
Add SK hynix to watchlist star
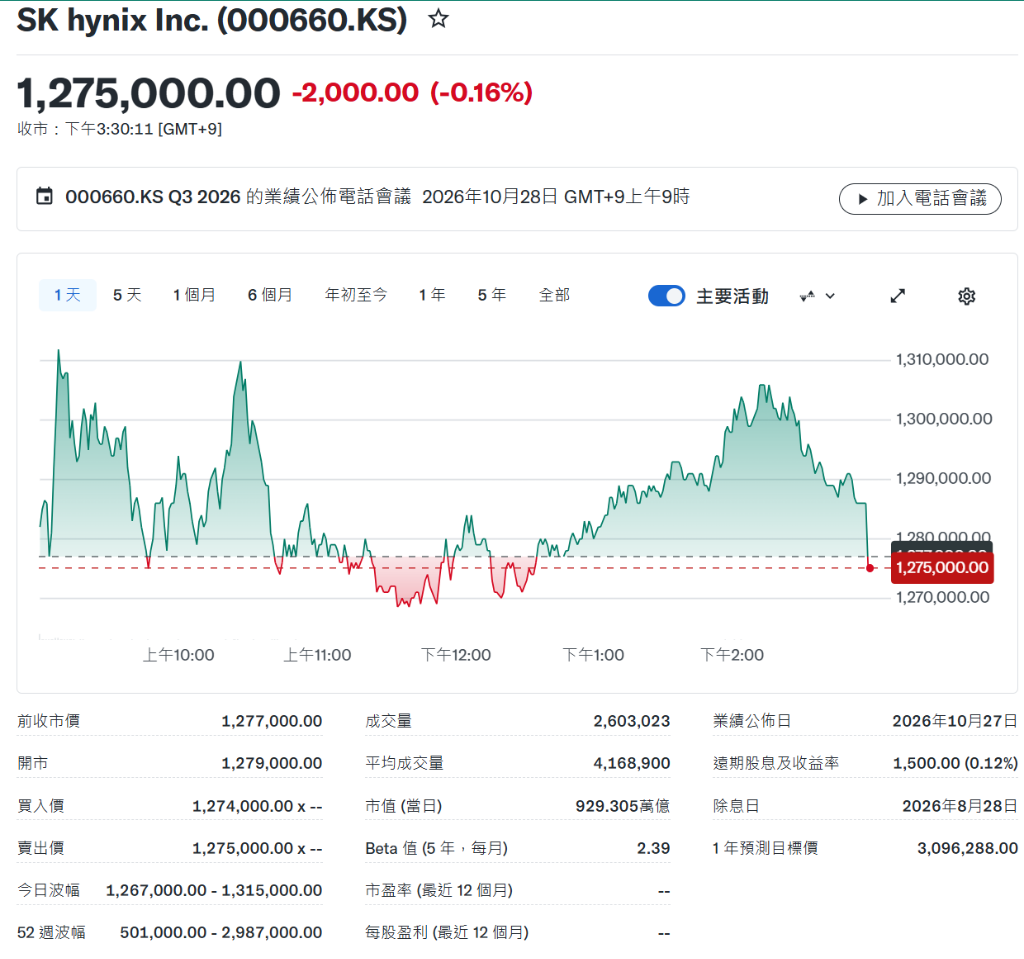[438, 19]
